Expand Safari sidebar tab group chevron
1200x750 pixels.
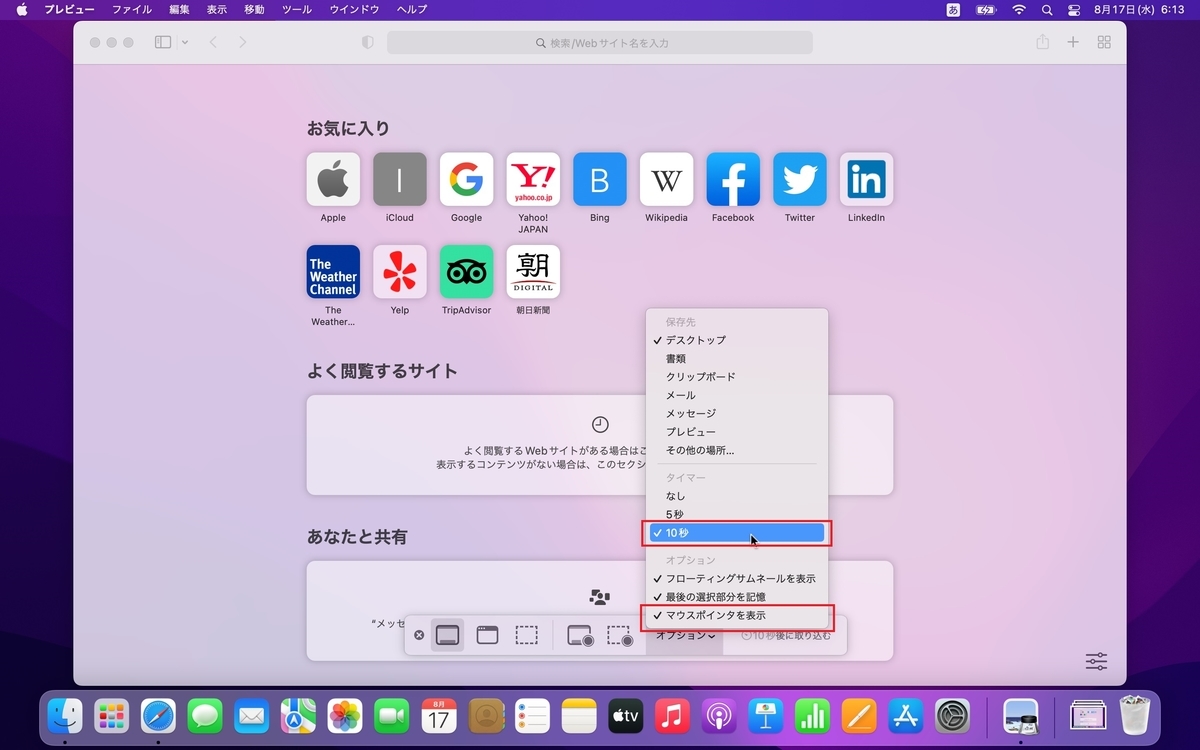click(185, 42)
